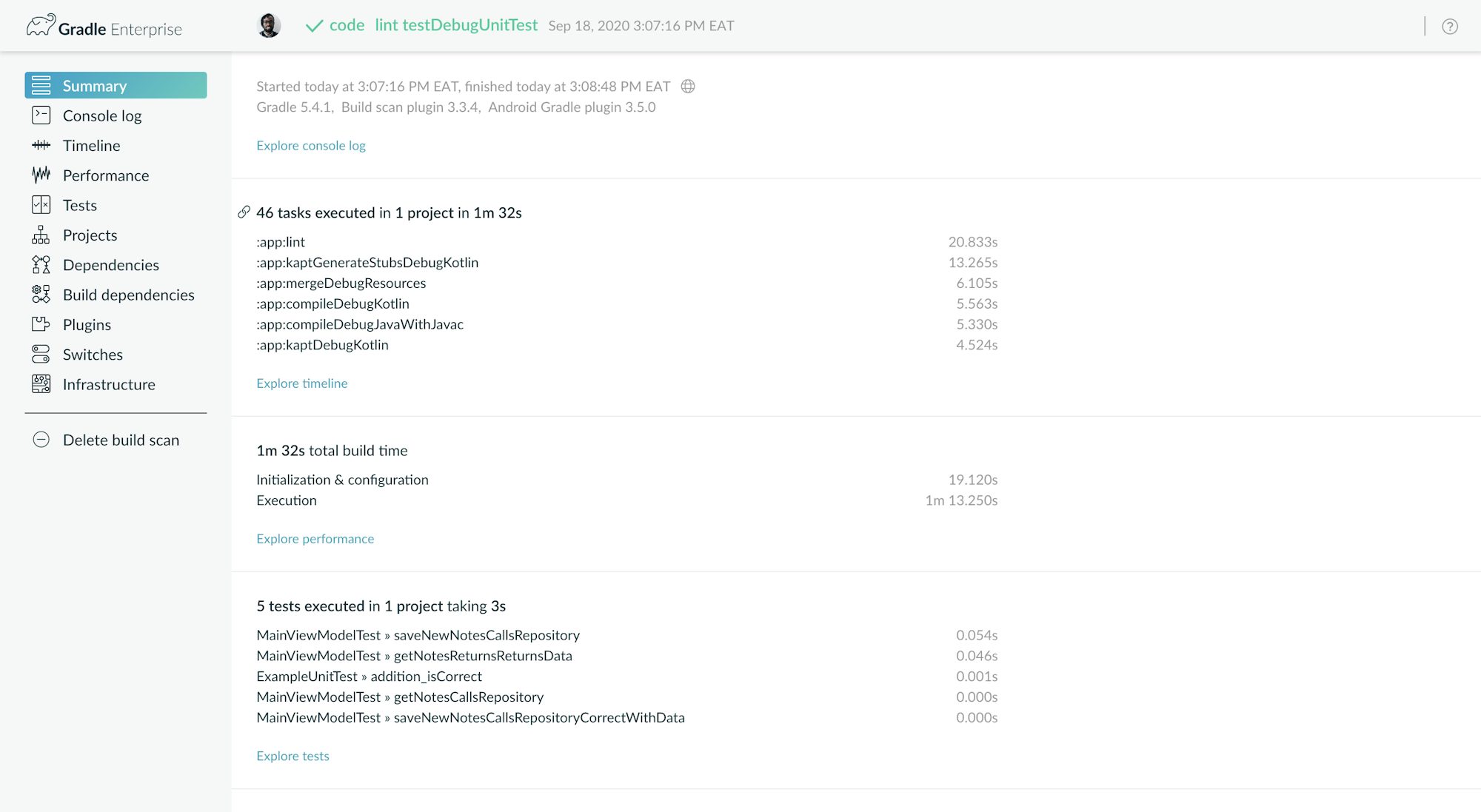Image resolution: width=1481 pixels, height=812 pixels.
Task: Open the Console log sidebar icon
Action: 41,115
